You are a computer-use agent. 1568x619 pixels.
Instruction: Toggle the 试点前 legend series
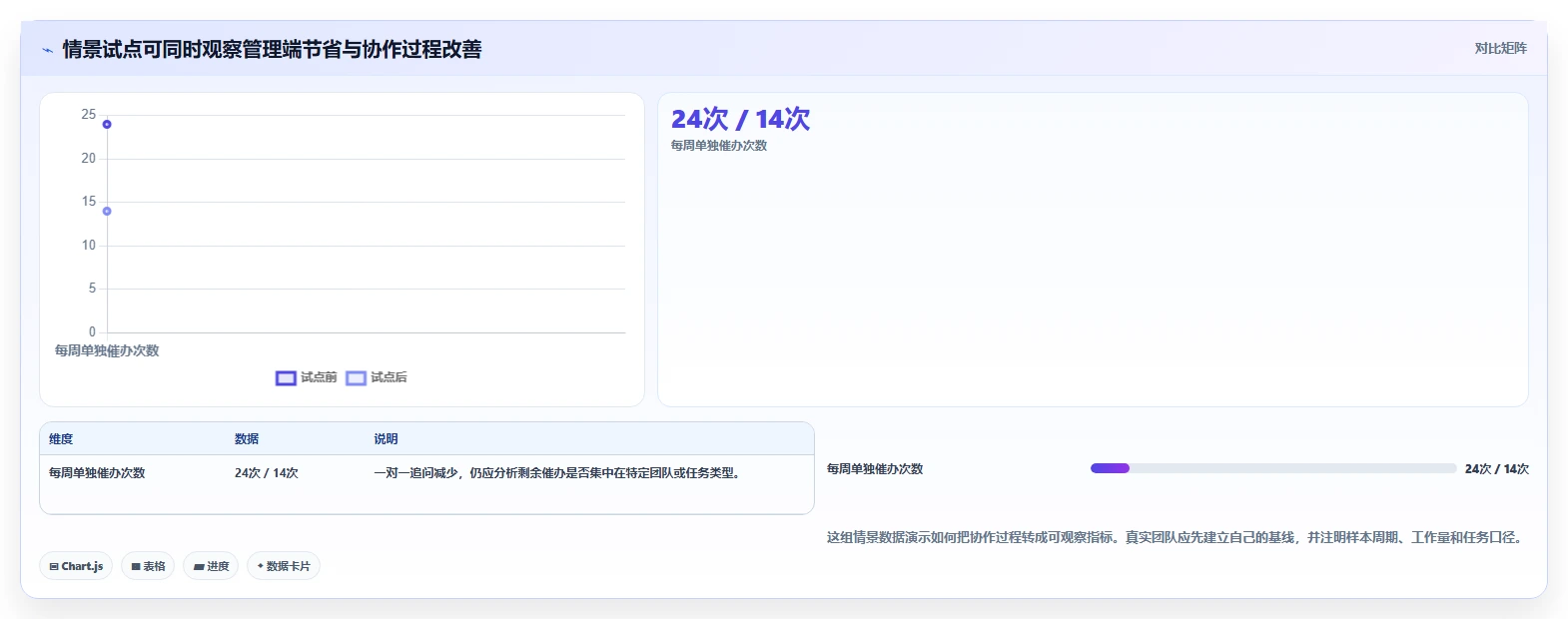pos(307,377)
